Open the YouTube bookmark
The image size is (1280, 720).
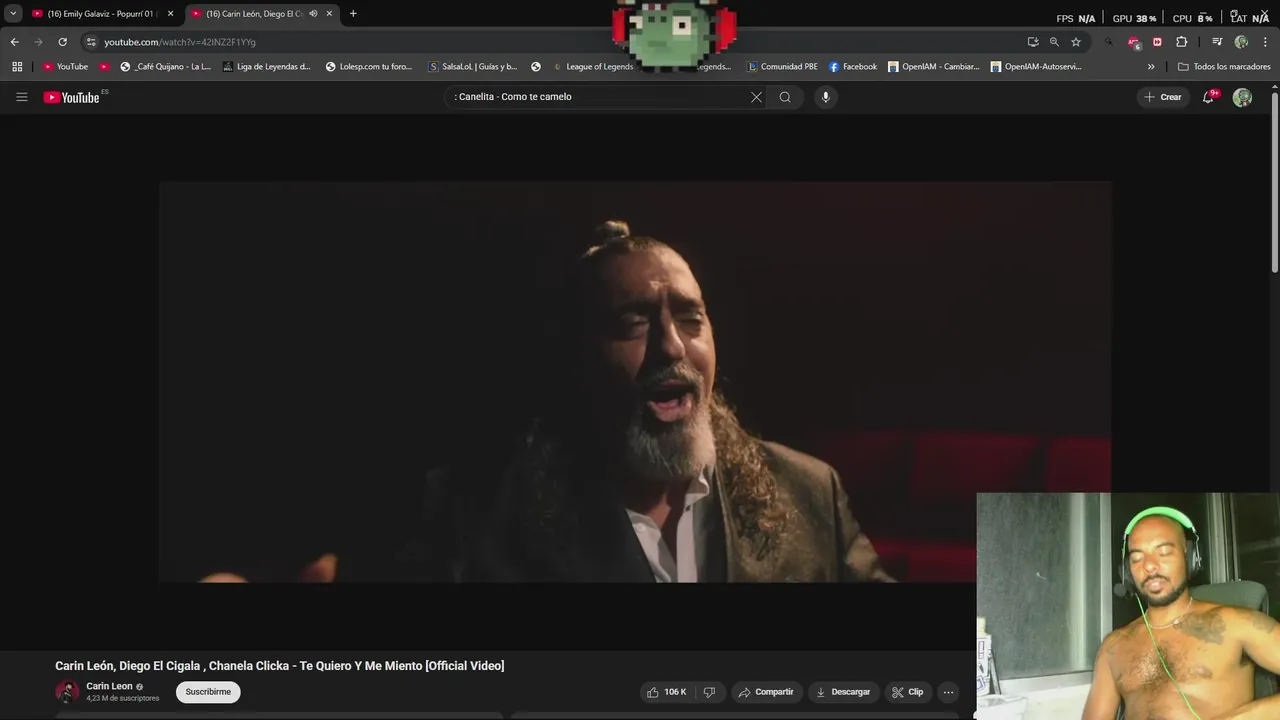(65, 67)
